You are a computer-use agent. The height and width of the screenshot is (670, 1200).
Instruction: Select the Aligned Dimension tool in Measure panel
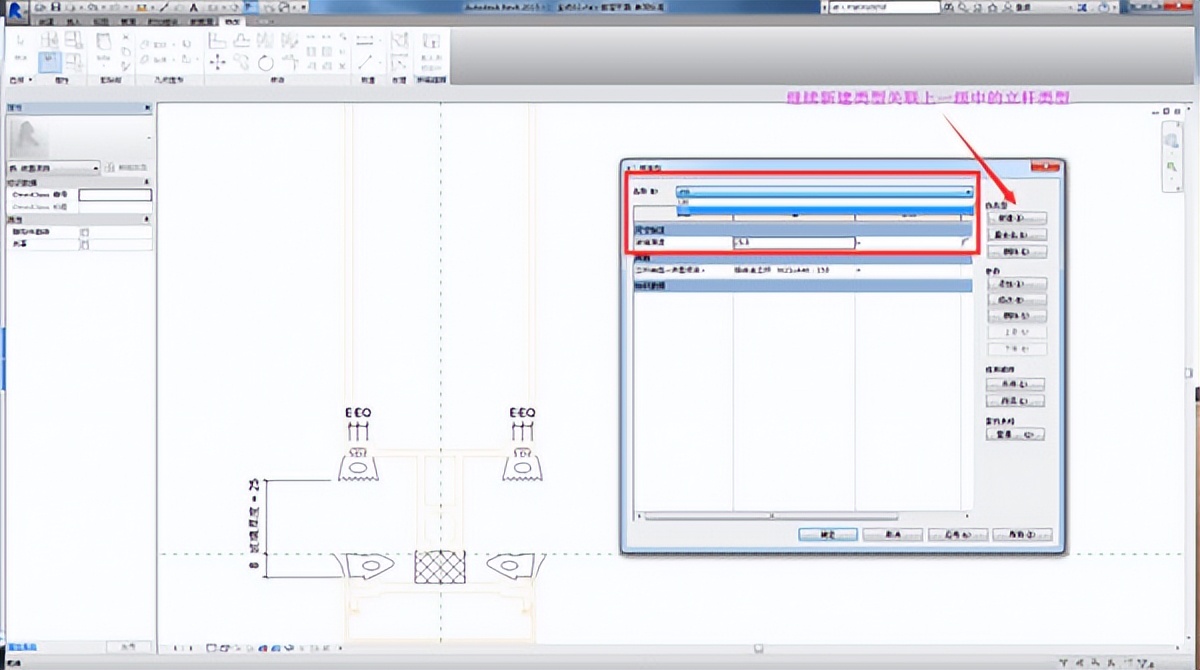point(366,41)
